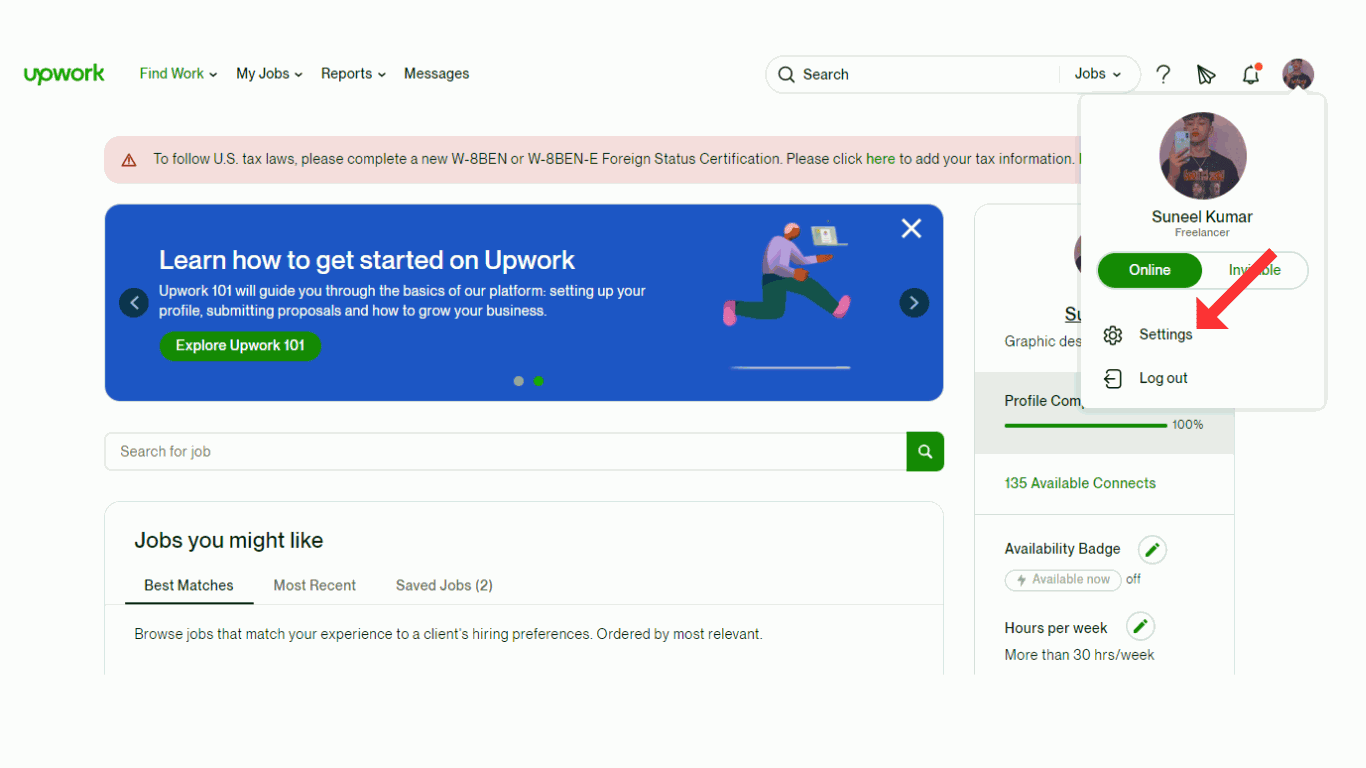Image resolution: width=1366 pixels, height=768 pixels.
Task: Click the warning triangle icon in tax banner
Action: 129,160
